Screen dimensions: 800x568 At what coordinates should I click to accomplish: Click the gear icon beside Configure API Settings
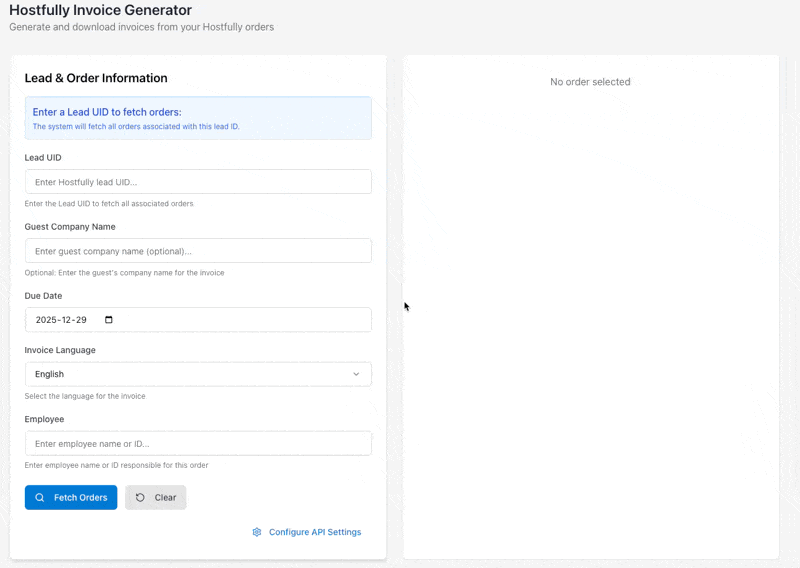point(257,532)
